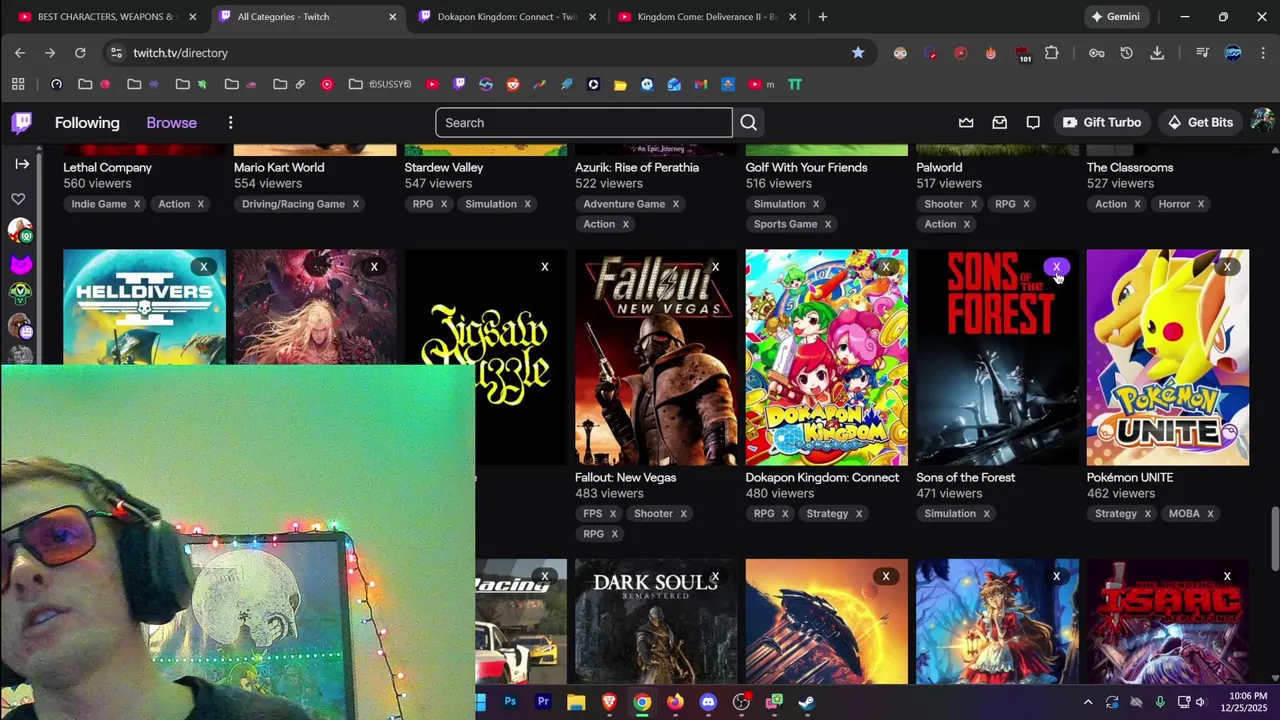Open the Chrome extensions puzzle icon
This screenshot has height=720, width=1280.
1051,52
